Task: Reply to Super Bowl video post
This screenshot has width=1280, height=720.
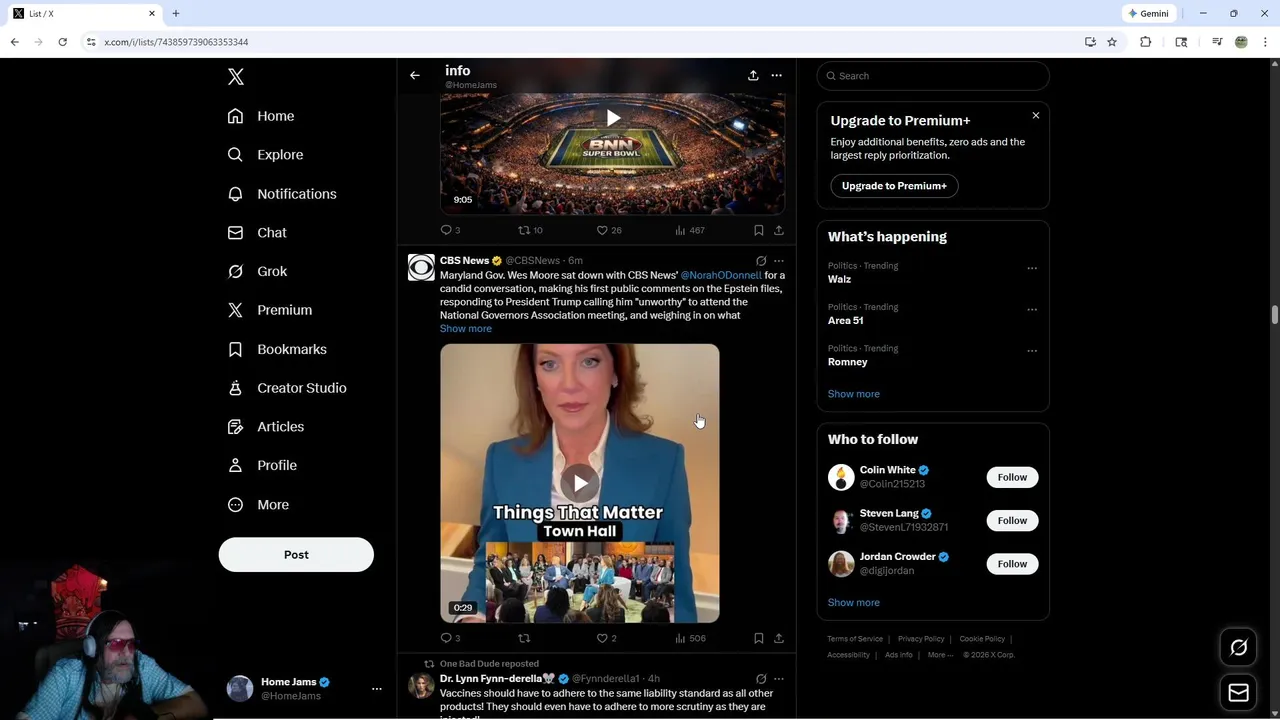Action: 450,230
